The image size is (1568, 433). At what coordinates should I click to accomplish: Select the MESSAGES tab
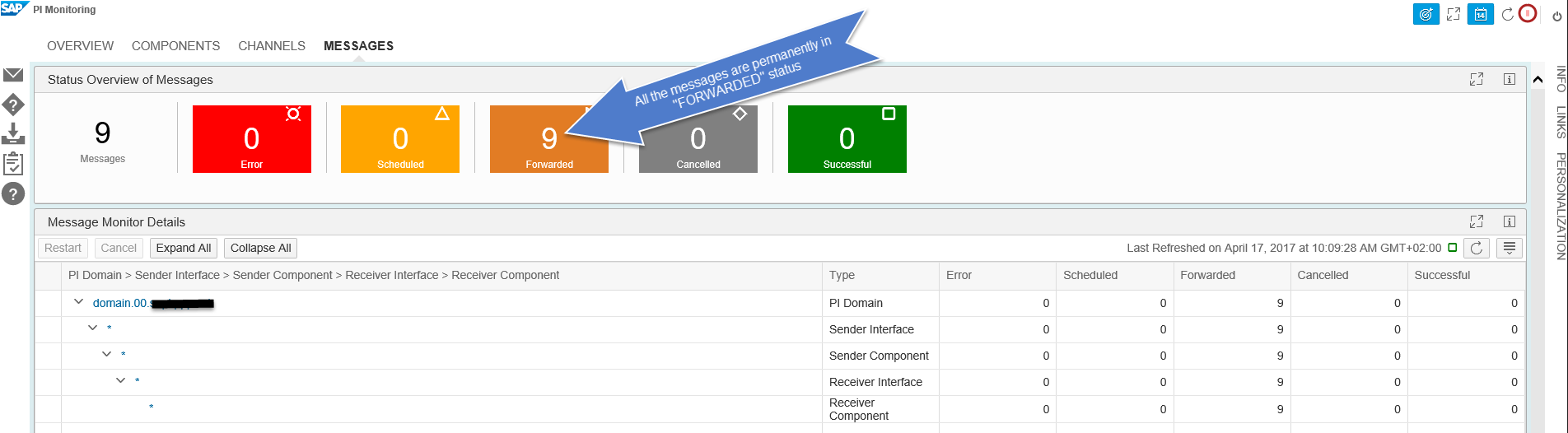(x=358, y=46)
